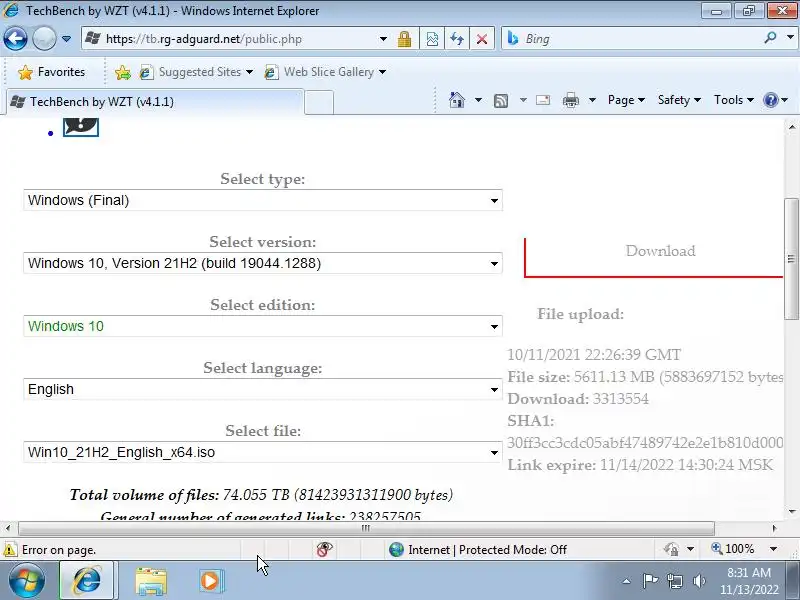Click the InPrivate filtering status bar icon
Image resolution: width=800 pixels, height=600 pixels.
click(671, 549)
